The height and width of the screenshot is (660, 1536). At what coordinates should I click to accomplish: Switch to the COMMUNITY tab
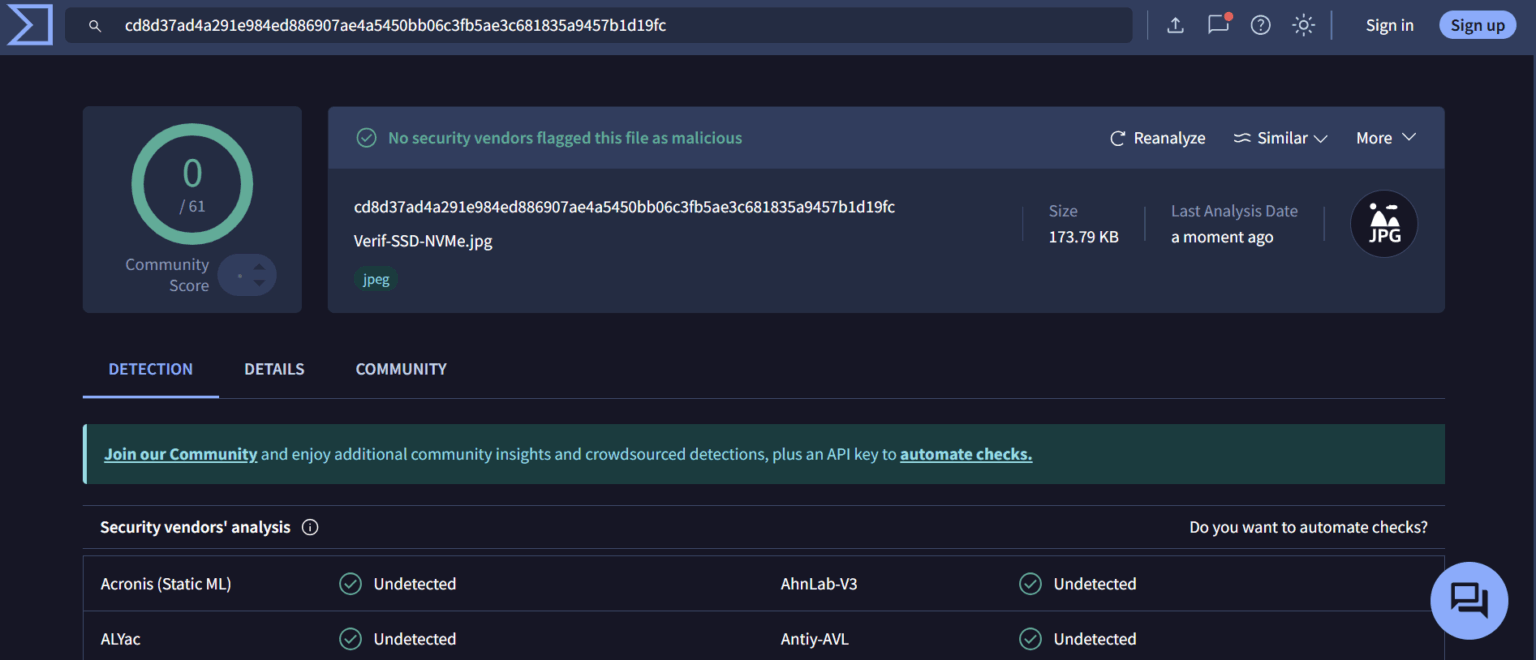click(401, 369)
